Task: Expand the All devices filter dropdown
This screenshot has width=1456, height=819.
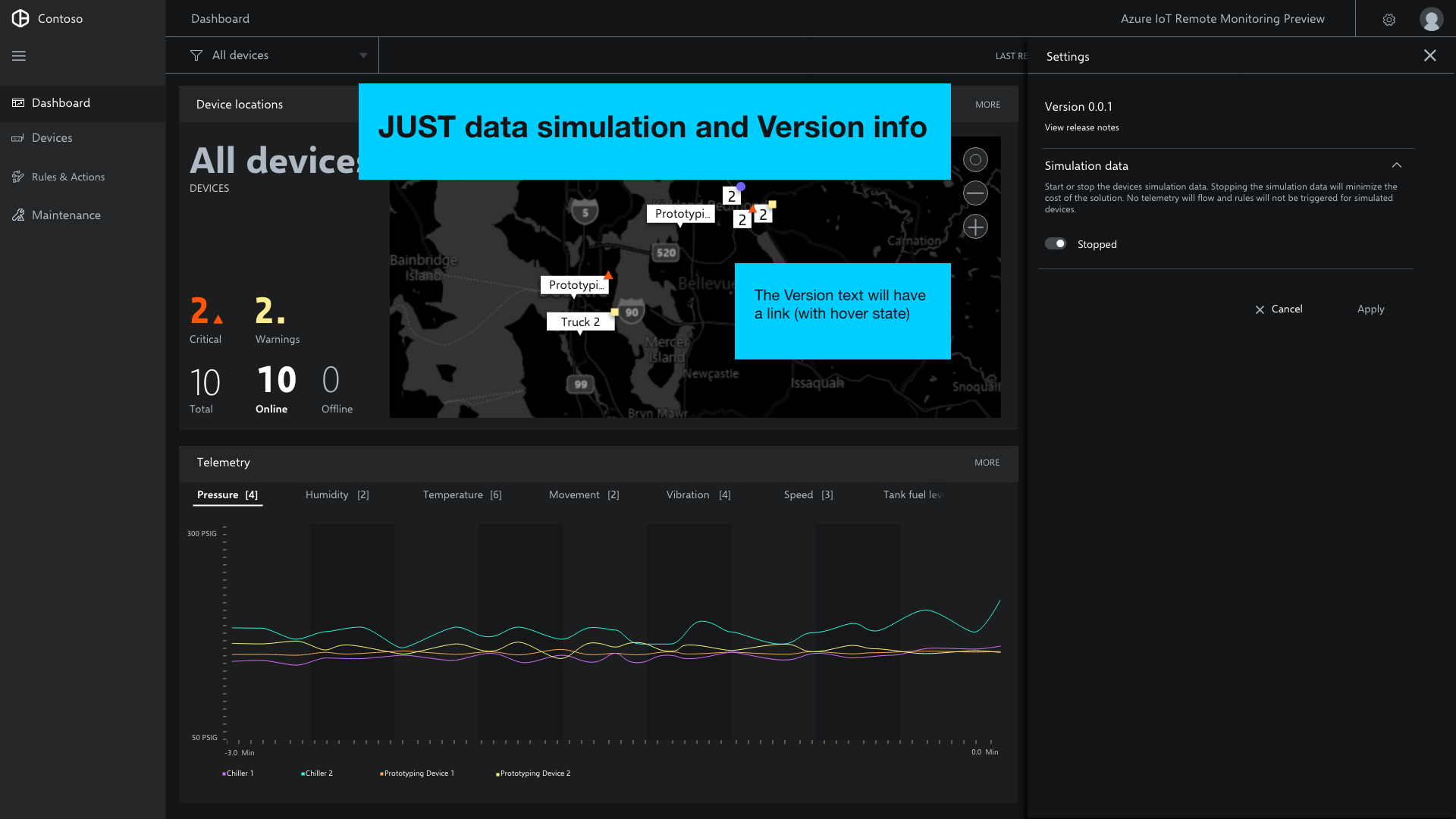Action: [363, 55]
